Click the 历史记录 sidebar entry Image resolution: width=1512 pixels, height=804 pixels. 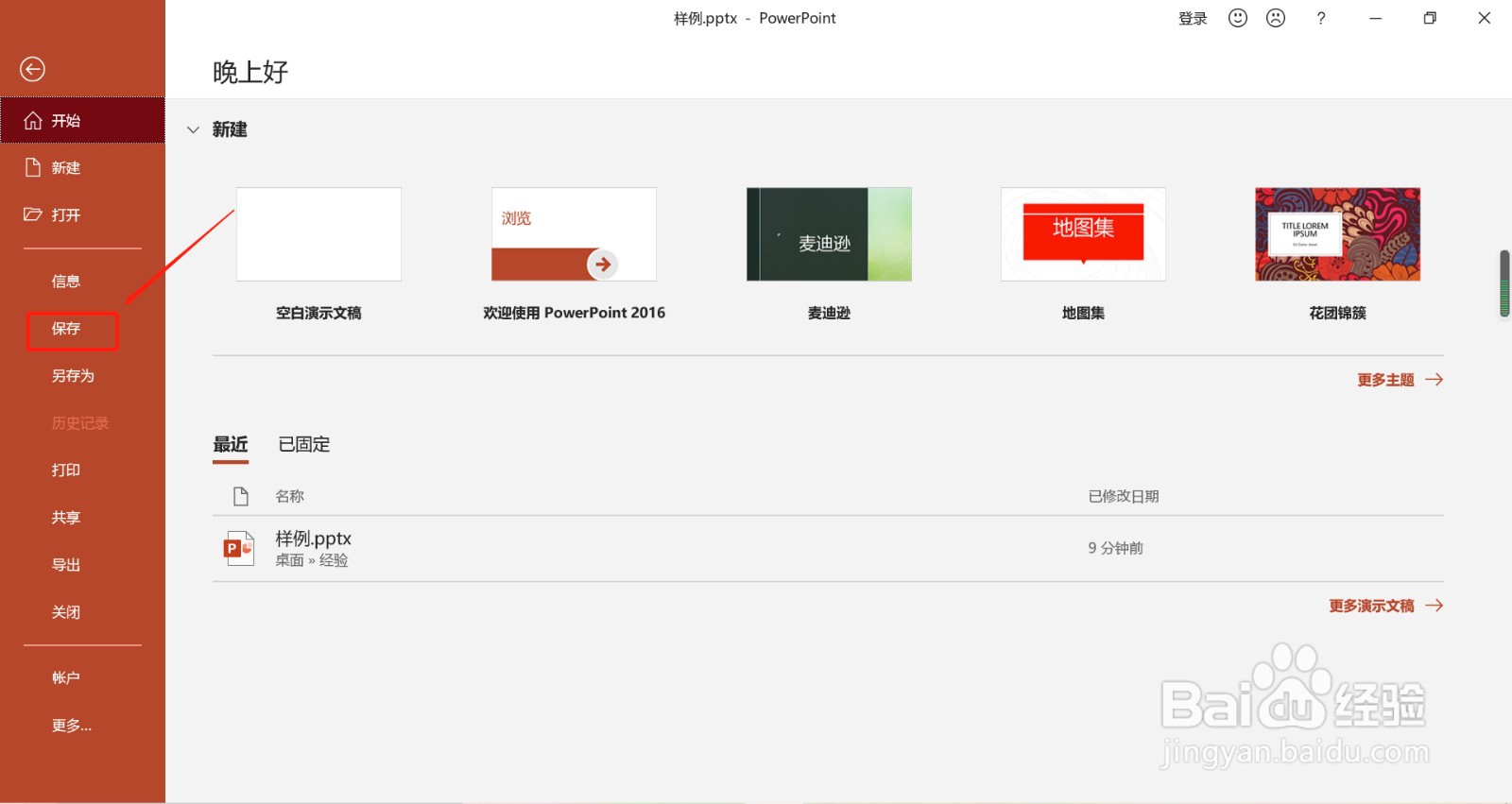point(82,423)
